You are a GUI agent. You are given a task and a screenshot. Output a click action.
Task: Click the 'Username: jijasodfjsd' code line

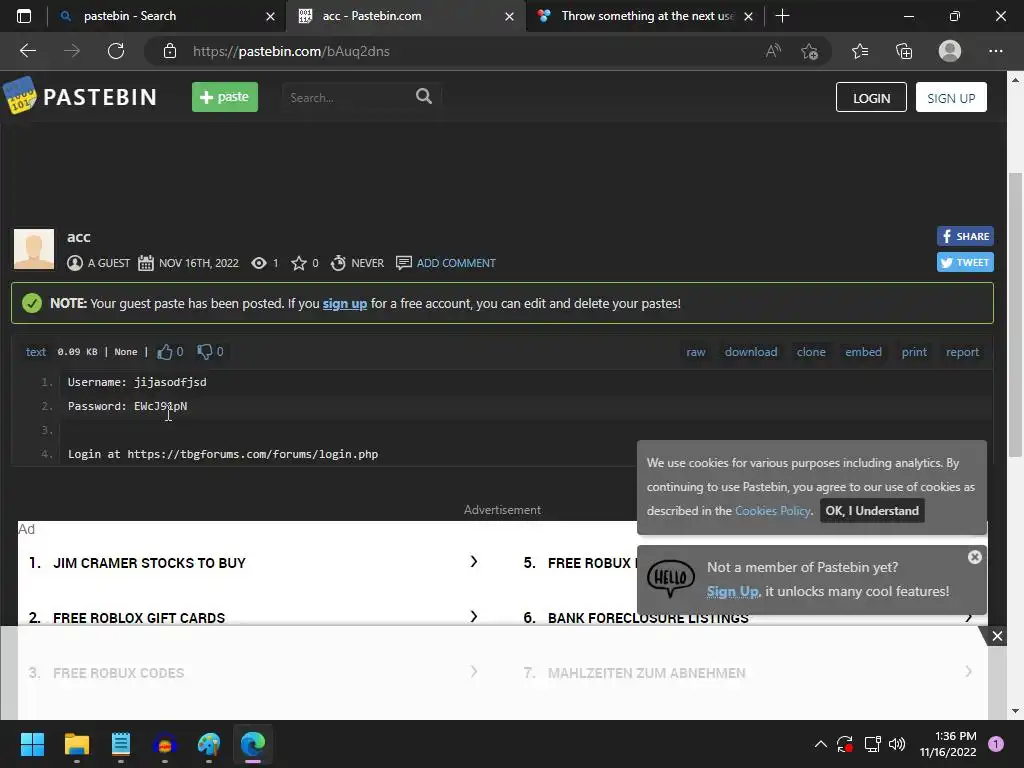point(137,382)
